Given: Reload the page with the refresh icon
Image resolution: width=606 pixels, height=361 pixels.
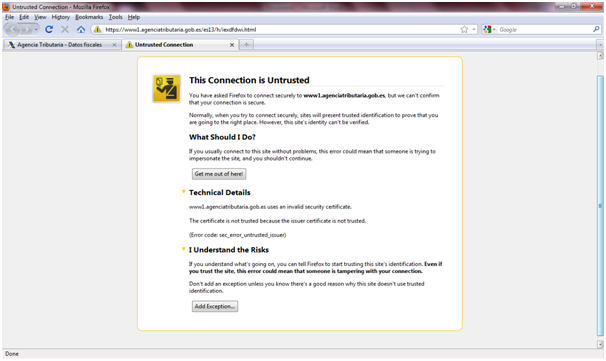Looking at the screenshot, I should [x=49, y=29].
